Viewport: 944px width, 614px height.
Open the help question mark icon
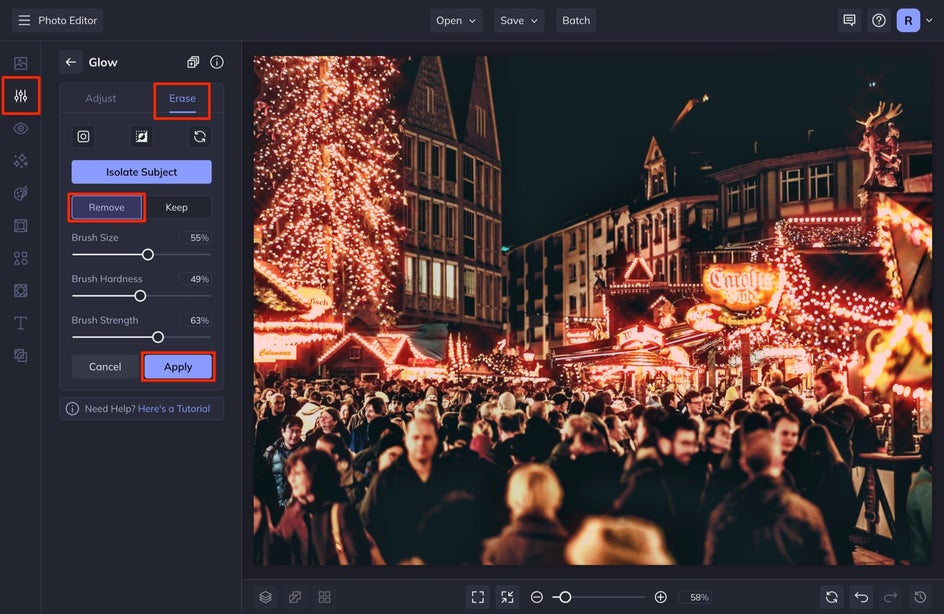(x=879, y=20)
